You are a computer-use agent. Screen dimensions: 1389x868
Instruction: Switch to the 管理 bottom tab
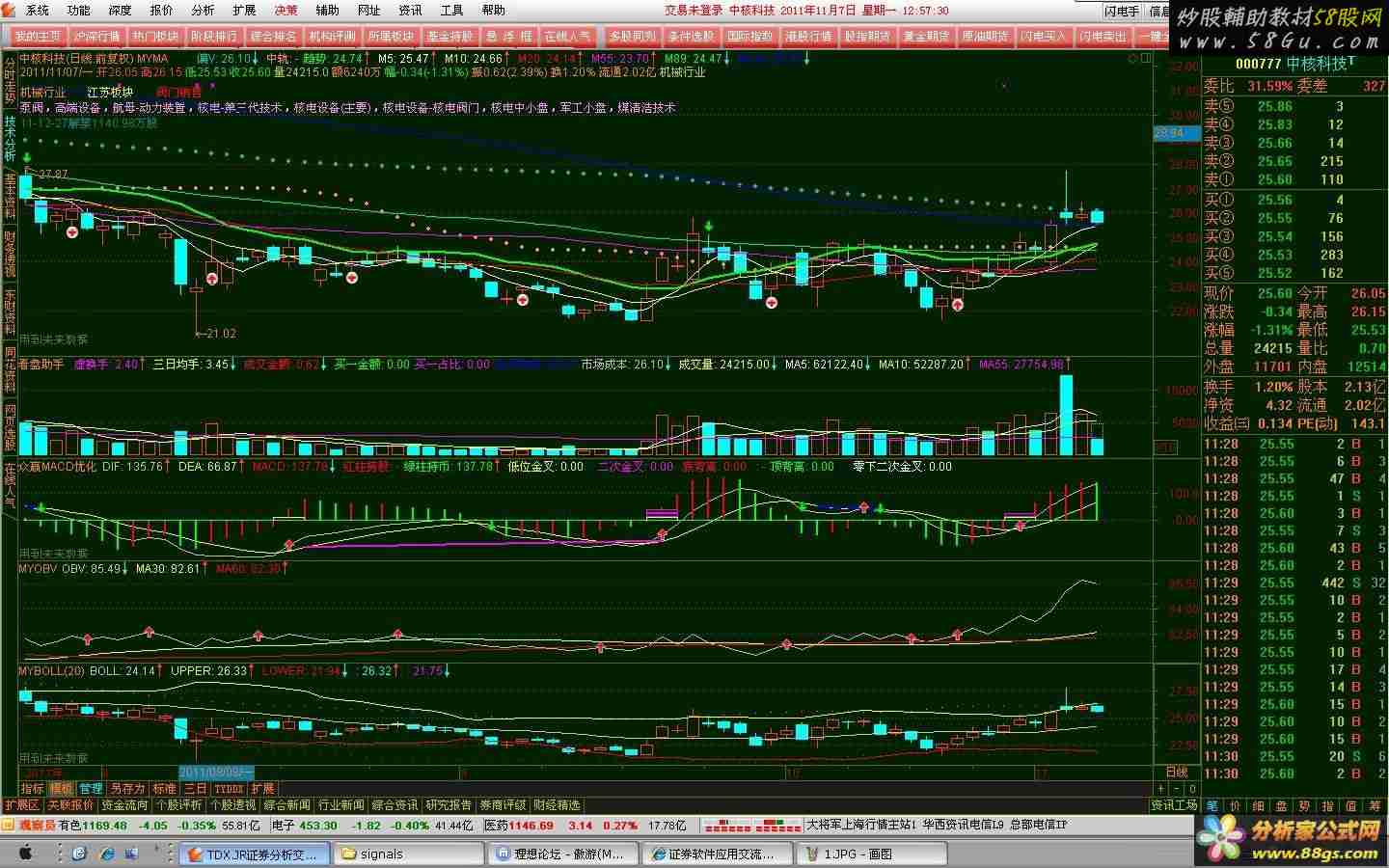[91, 788]
